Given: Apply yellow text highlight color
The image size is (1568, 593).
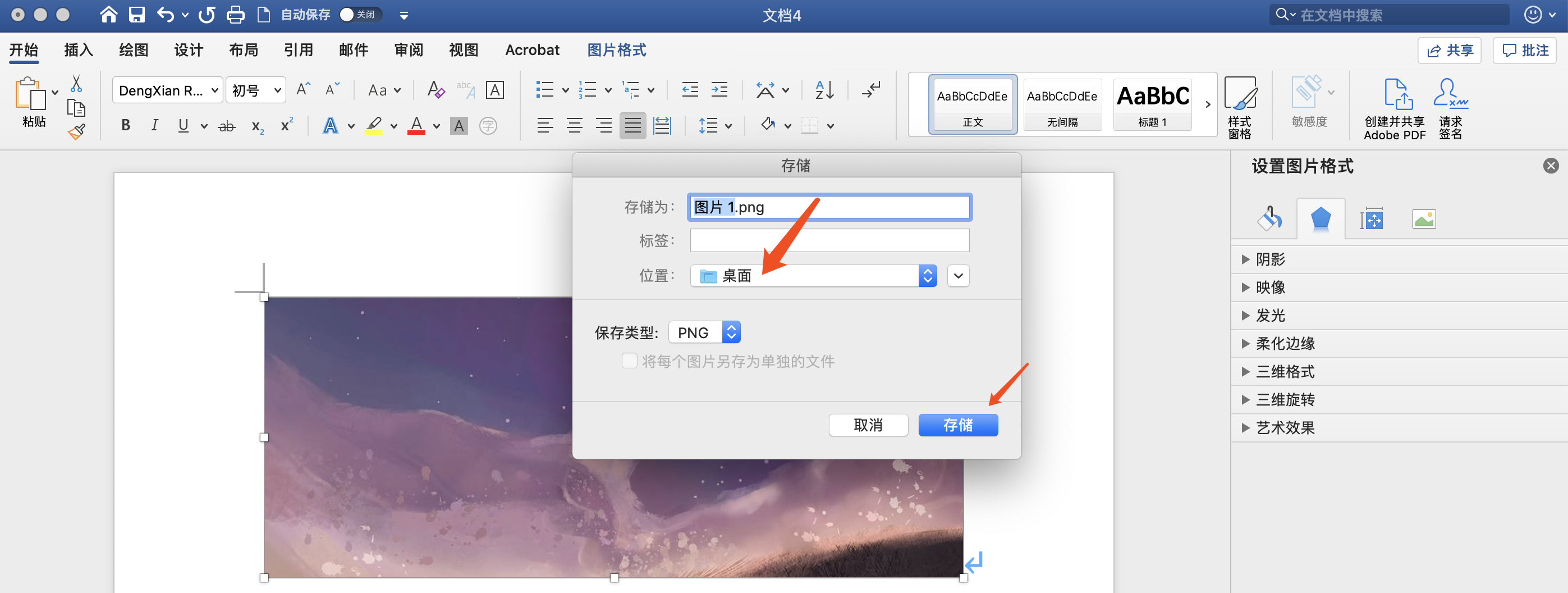Looking at the screenshot, I should pyautogui.click(x=374, y=126).
